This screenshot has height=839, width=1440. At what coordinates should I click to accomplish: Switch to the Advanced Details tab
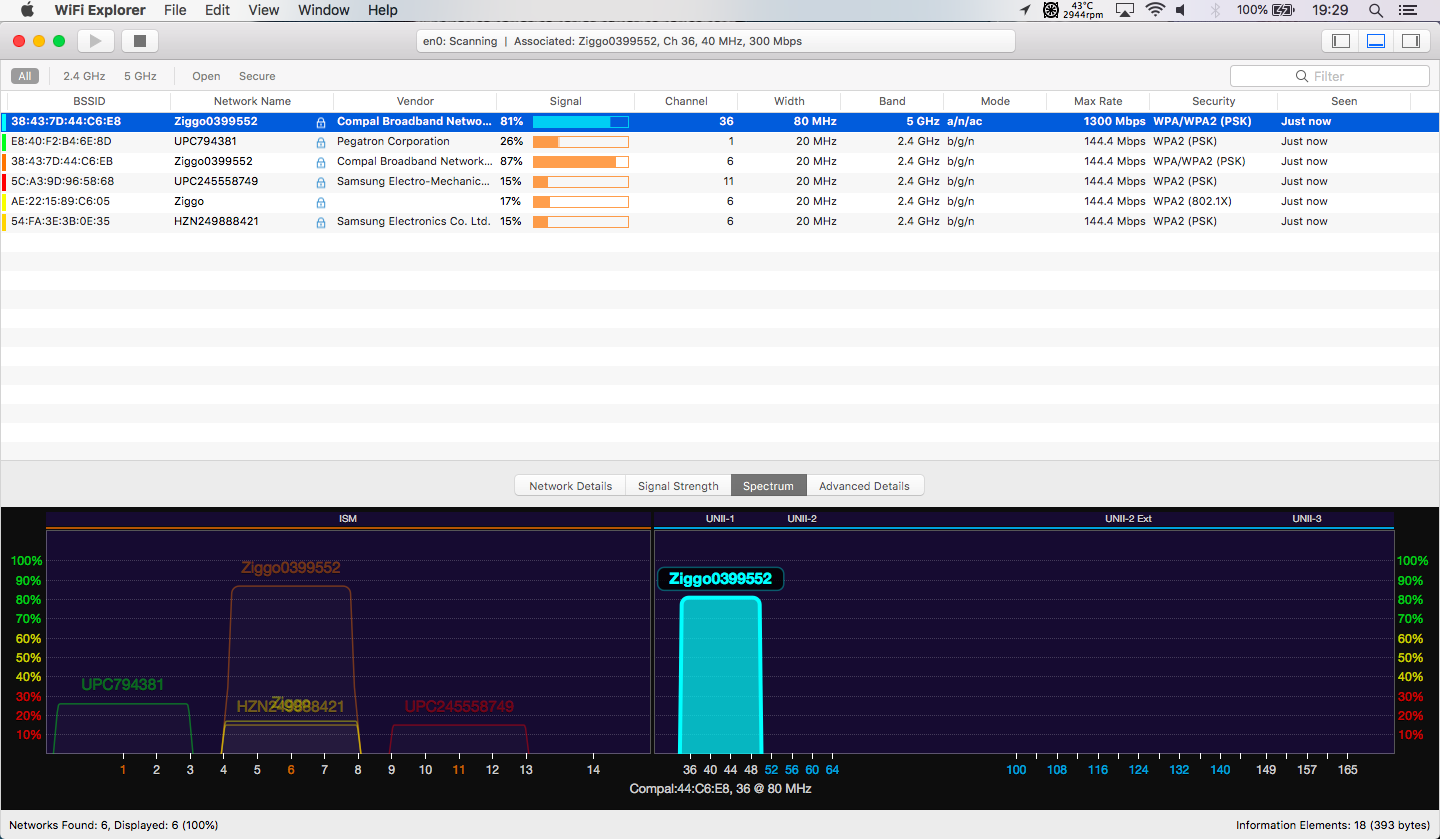tap(864, 486)
